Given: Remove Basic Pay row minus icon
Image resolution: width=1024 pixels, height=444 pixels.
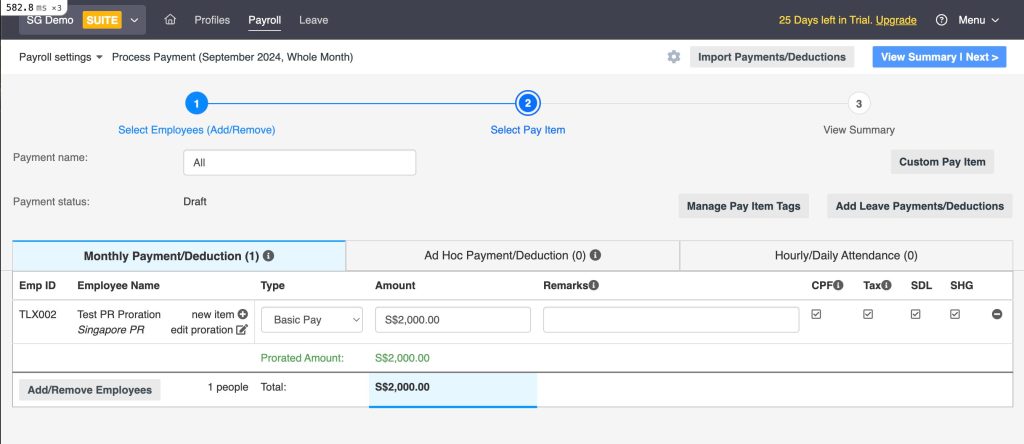Looking at the screenshot, I should (x=997, y=315).
